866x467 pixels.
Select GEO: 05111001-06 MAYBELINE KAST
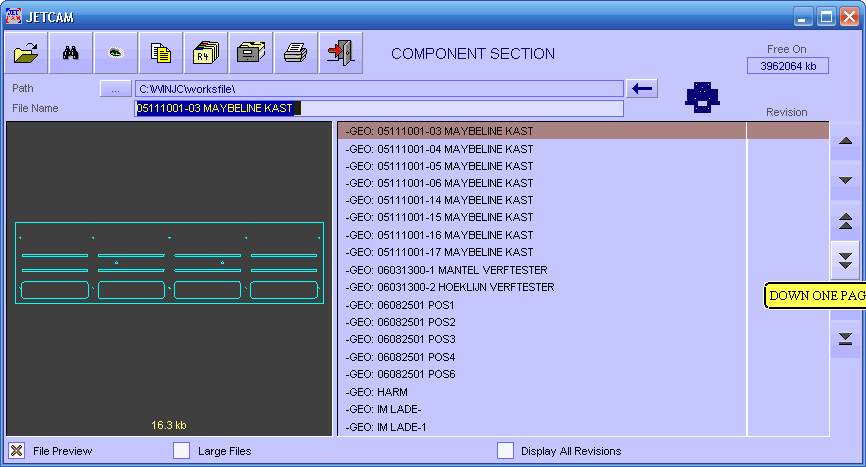(x=542, y=183)
